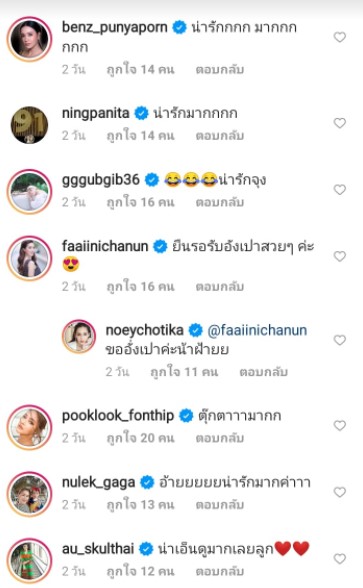Open noeychotika's small profile avatar
This screenshot has height=588, width=363.
coord(79,336)
